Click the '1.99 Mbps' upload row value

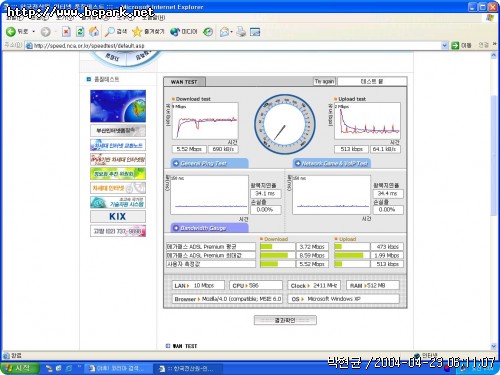(x=387, y=255)
